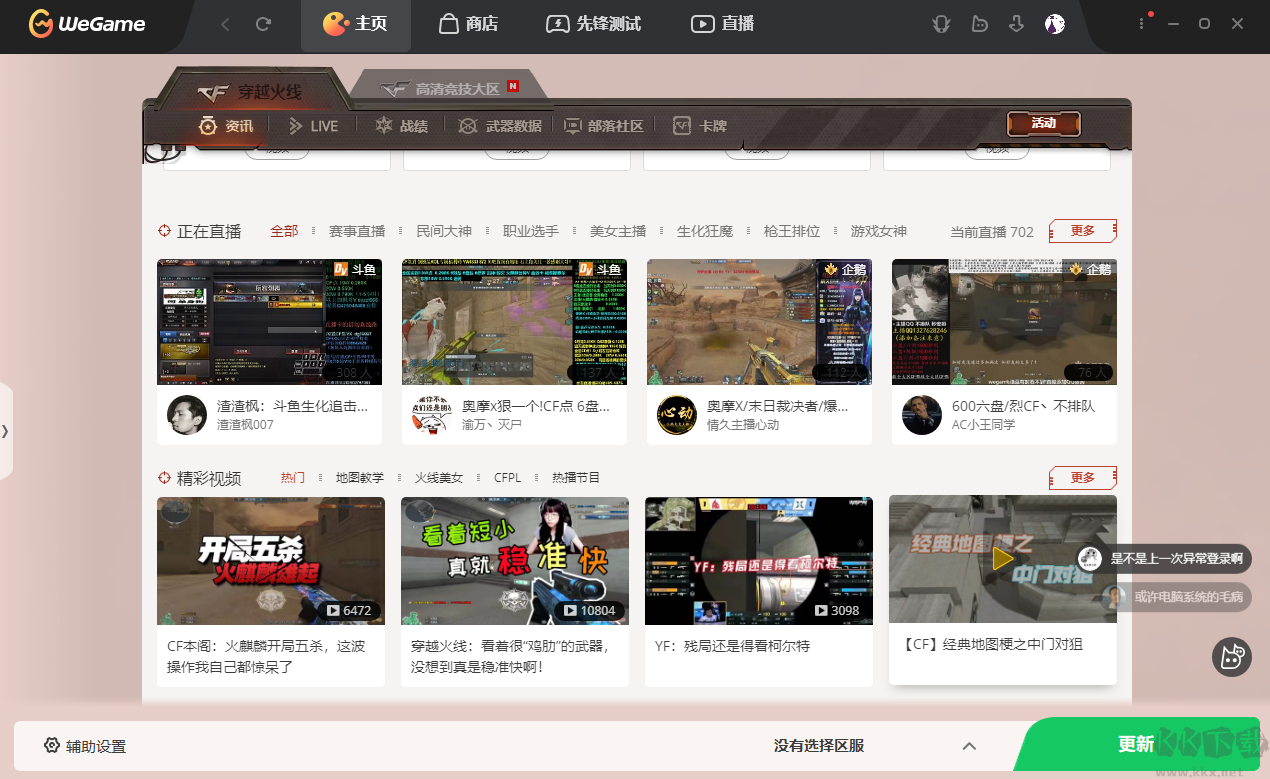Open the download manager icon
This screenshot has width=1270, height=779.
pos(1017,24)
